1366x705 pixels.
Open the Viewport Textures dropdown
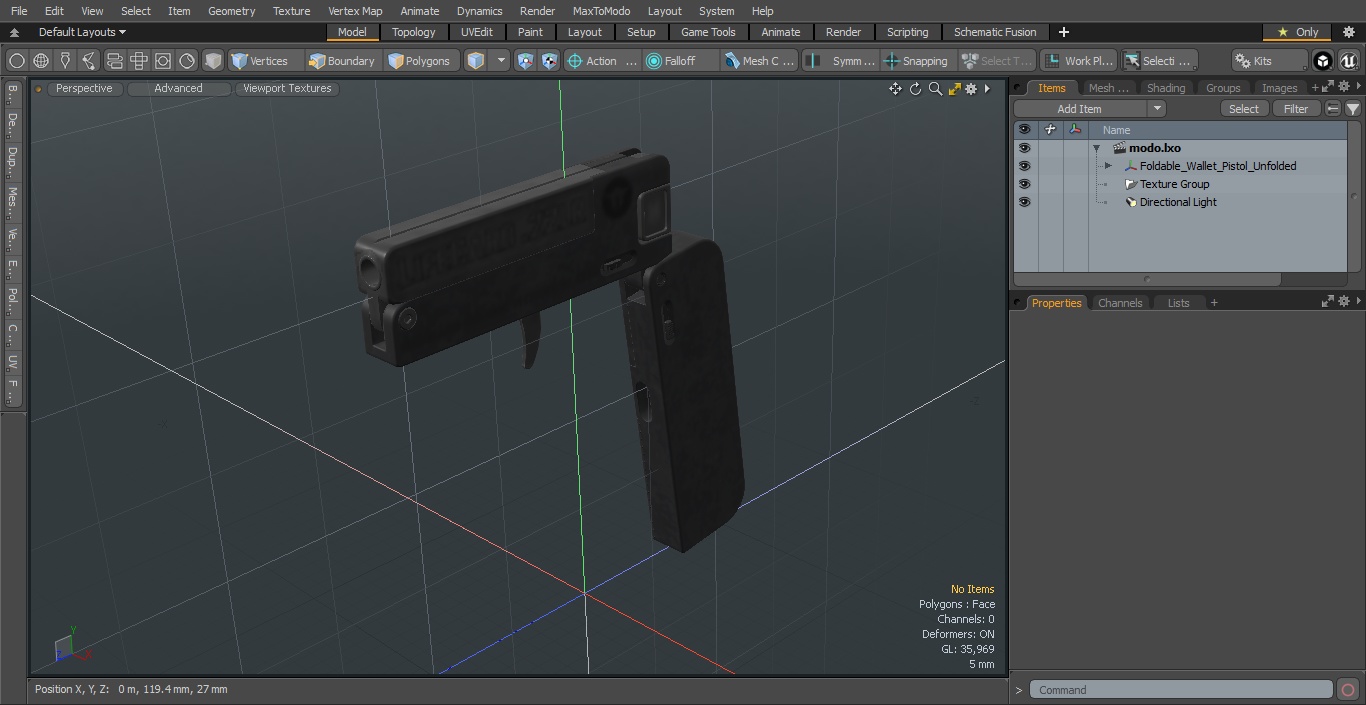(287, 89)
